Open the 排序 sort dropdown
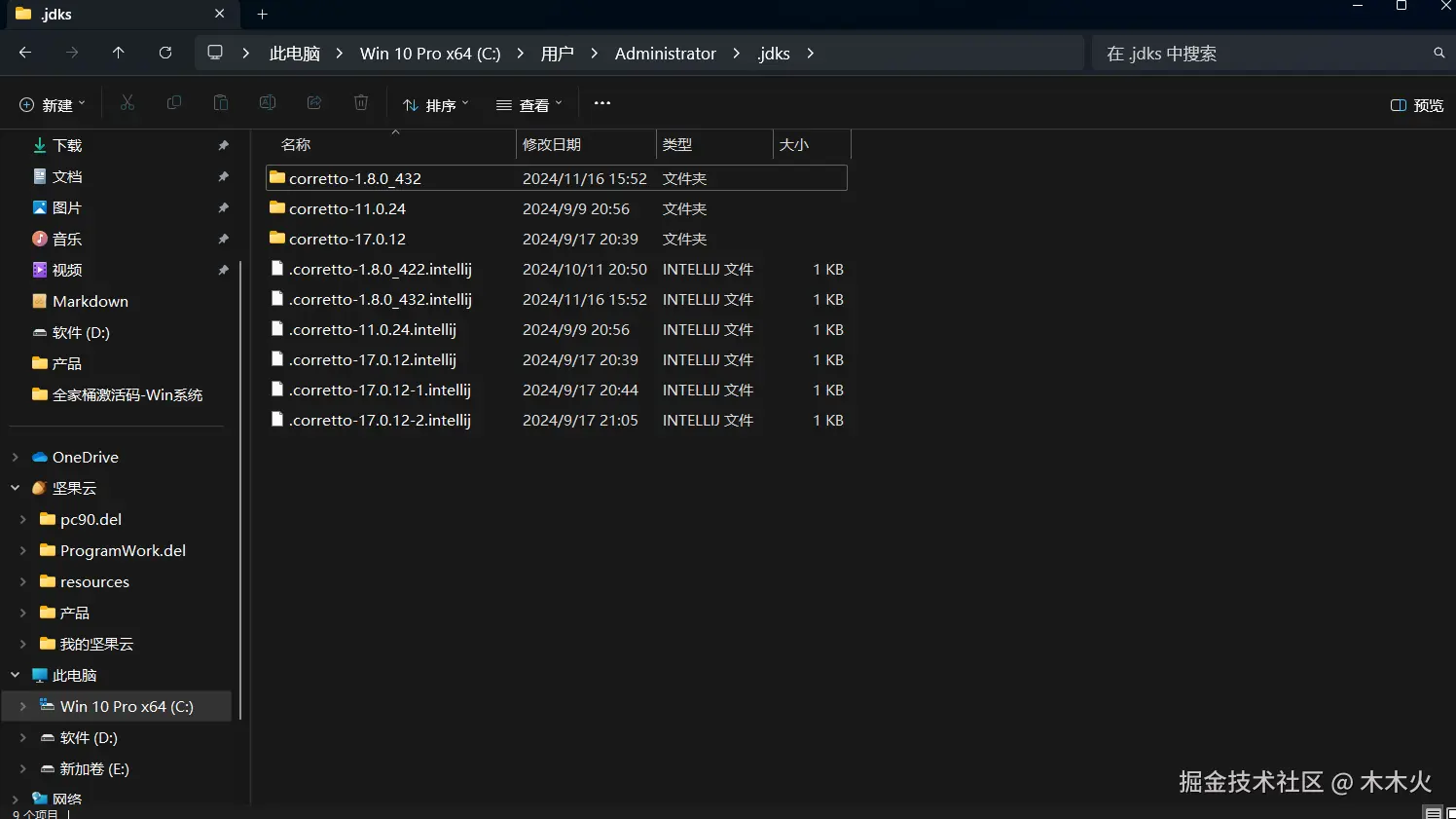The image size is (1456, 819). pos(436,104)
